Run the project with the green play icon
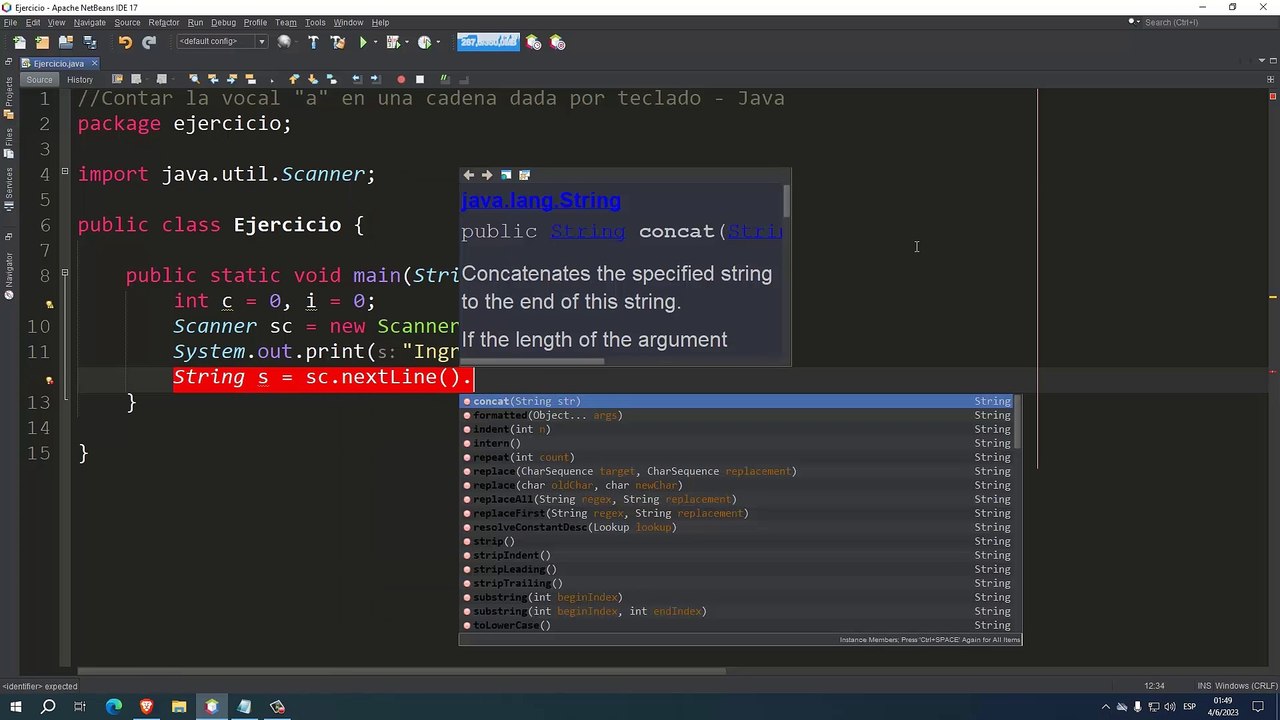 363,42
